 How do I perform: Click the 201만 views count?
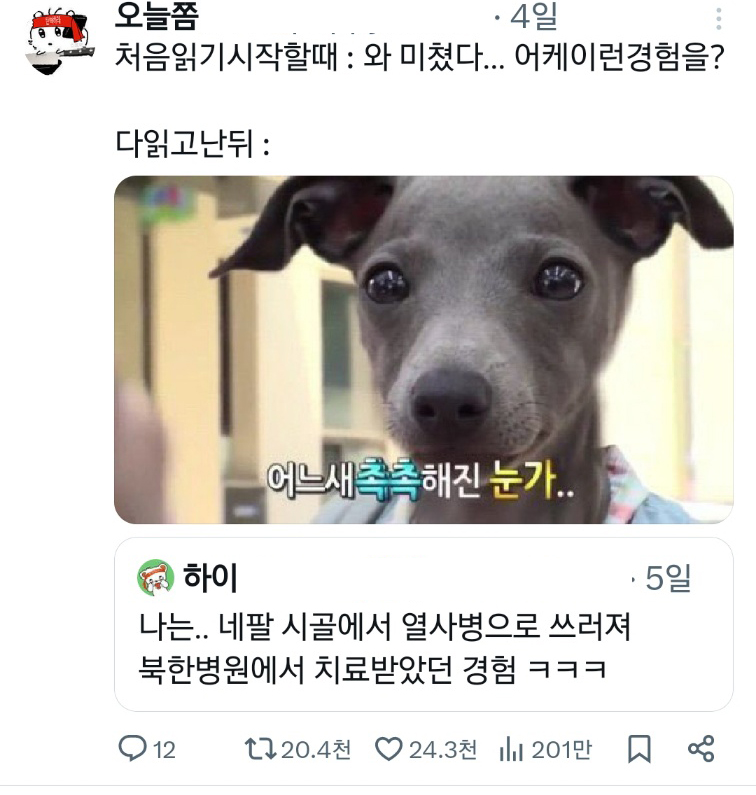[561, 749]
